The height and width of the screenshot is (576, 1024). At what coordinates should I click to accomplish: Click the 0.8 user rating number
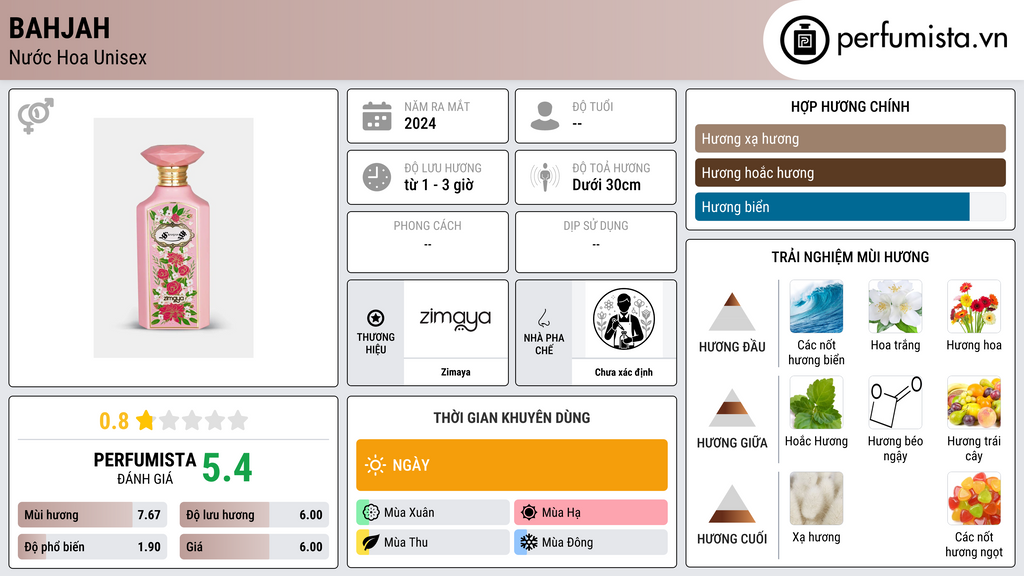click(114, 421)
